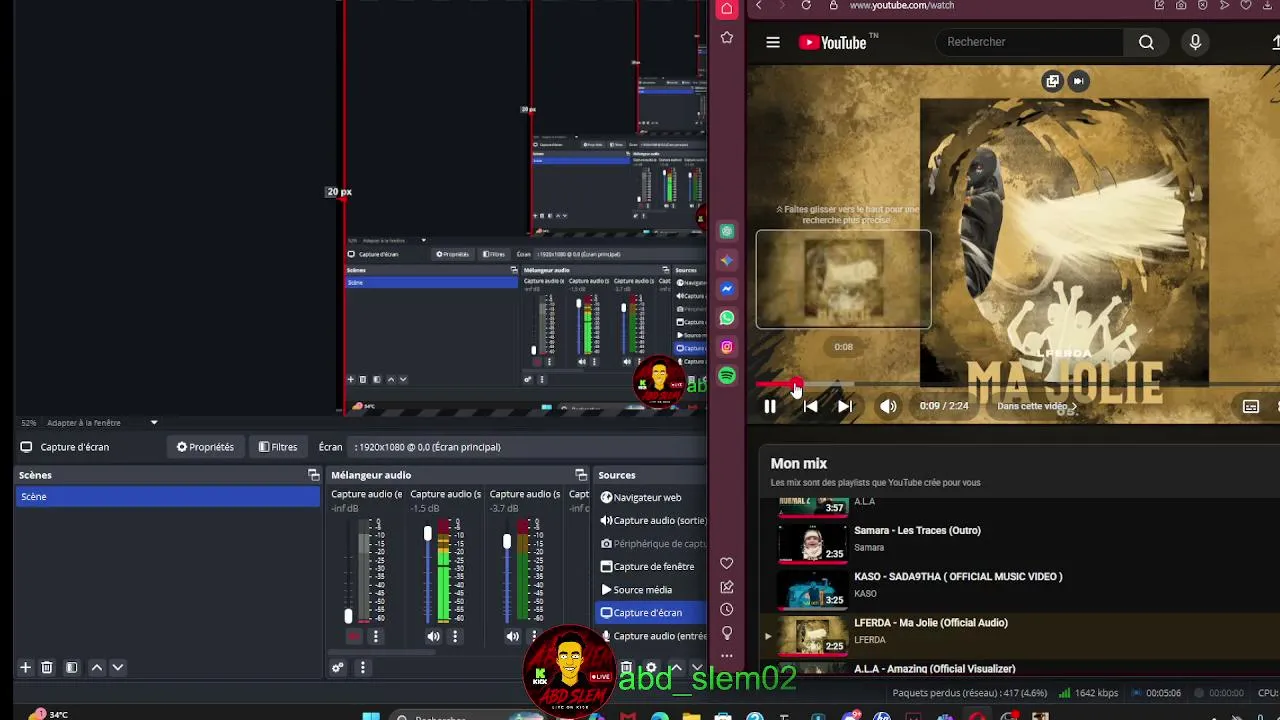Open the history clock in the Opera sidebar
The height and width of the screenshot is (720, 1280).
pyautogui.click(x=727, y=610)
